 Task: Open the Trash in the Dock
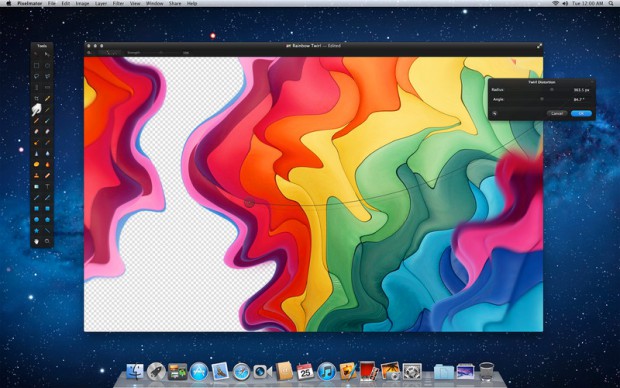tap(486, 372)
